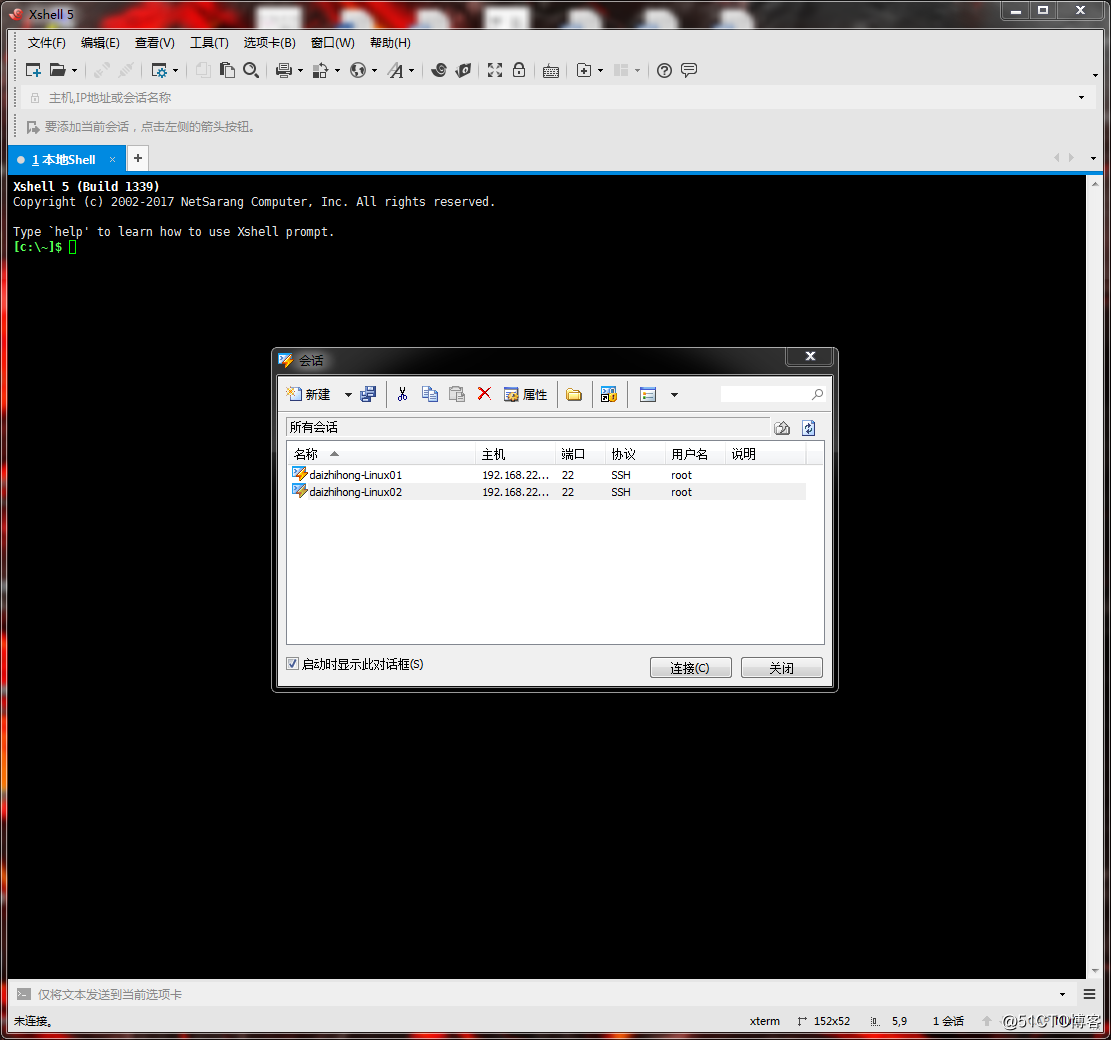Click the session search field in dialog
Screen dimensions: 1111x1040
click(x=772, y=394)
